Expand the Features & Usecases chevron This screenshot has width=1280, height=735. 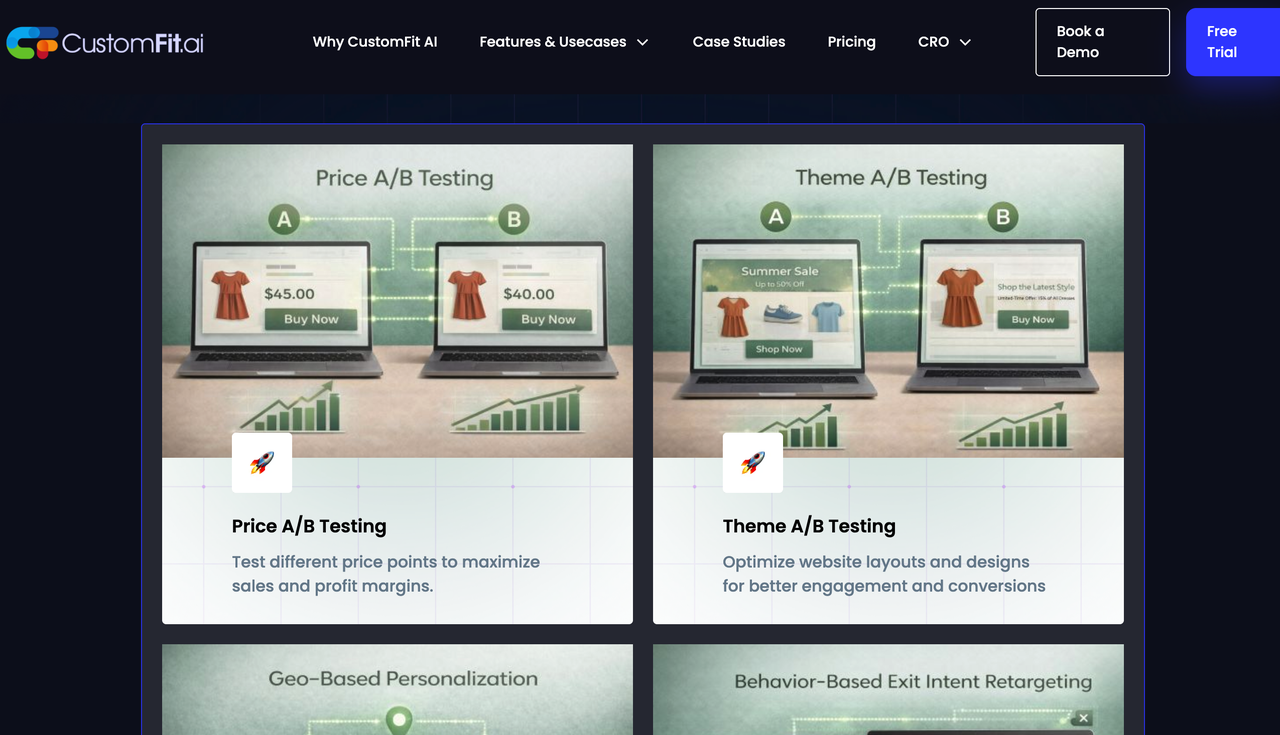click(x=643, y=42)
